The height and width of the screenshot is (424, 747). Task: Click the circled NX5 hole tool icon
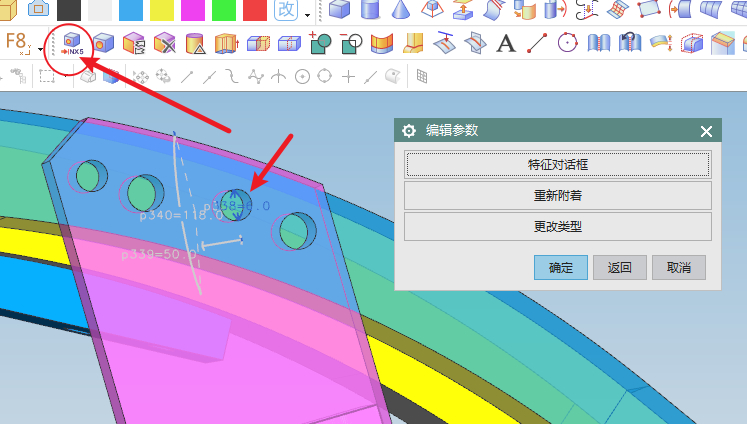(72, 44)
